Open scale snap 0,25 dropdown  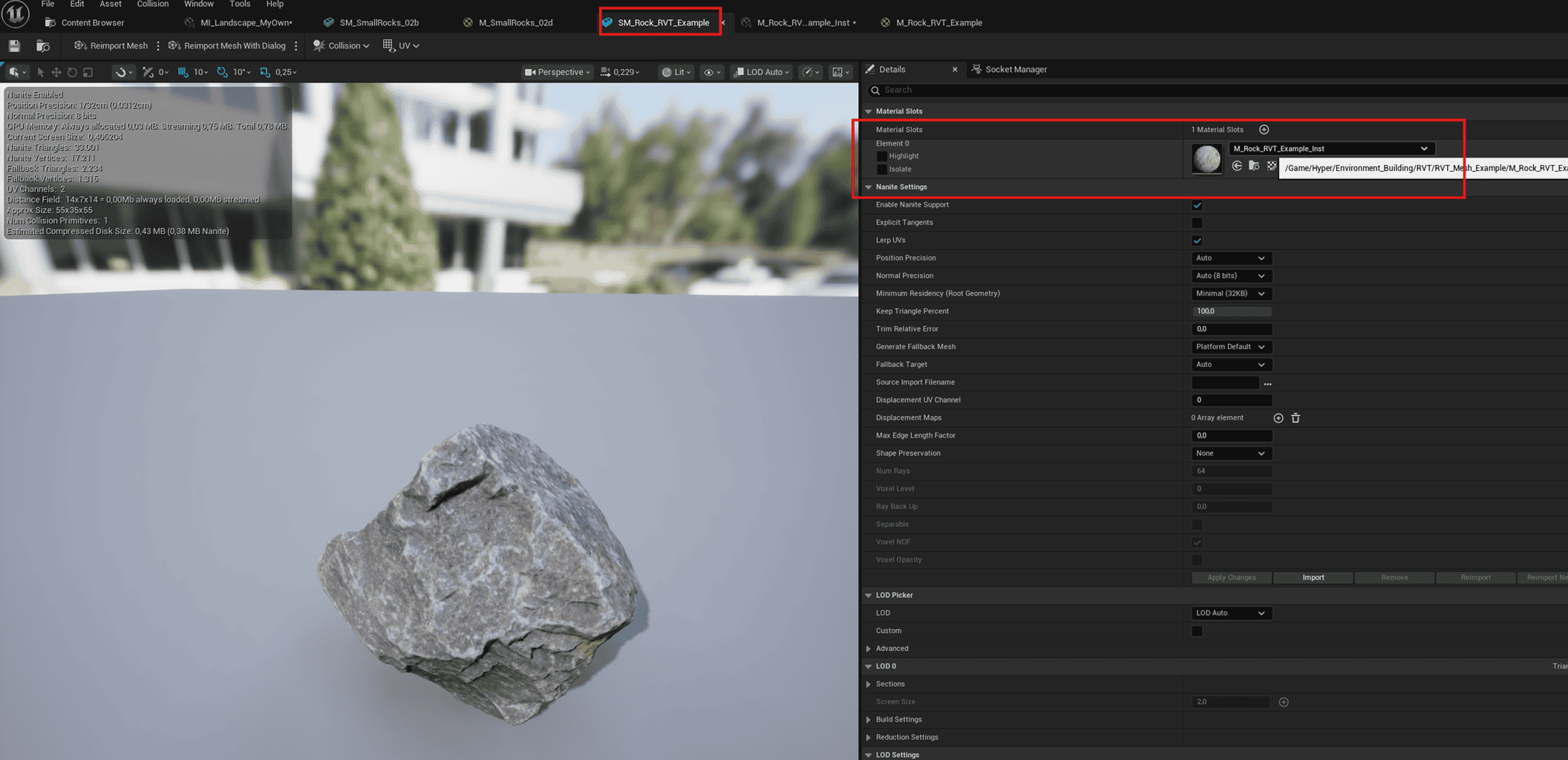286,72
